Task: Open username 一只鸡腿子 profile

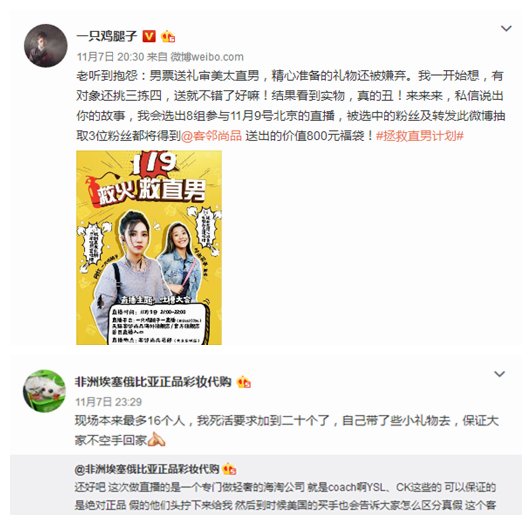Action: pos(107,36)
